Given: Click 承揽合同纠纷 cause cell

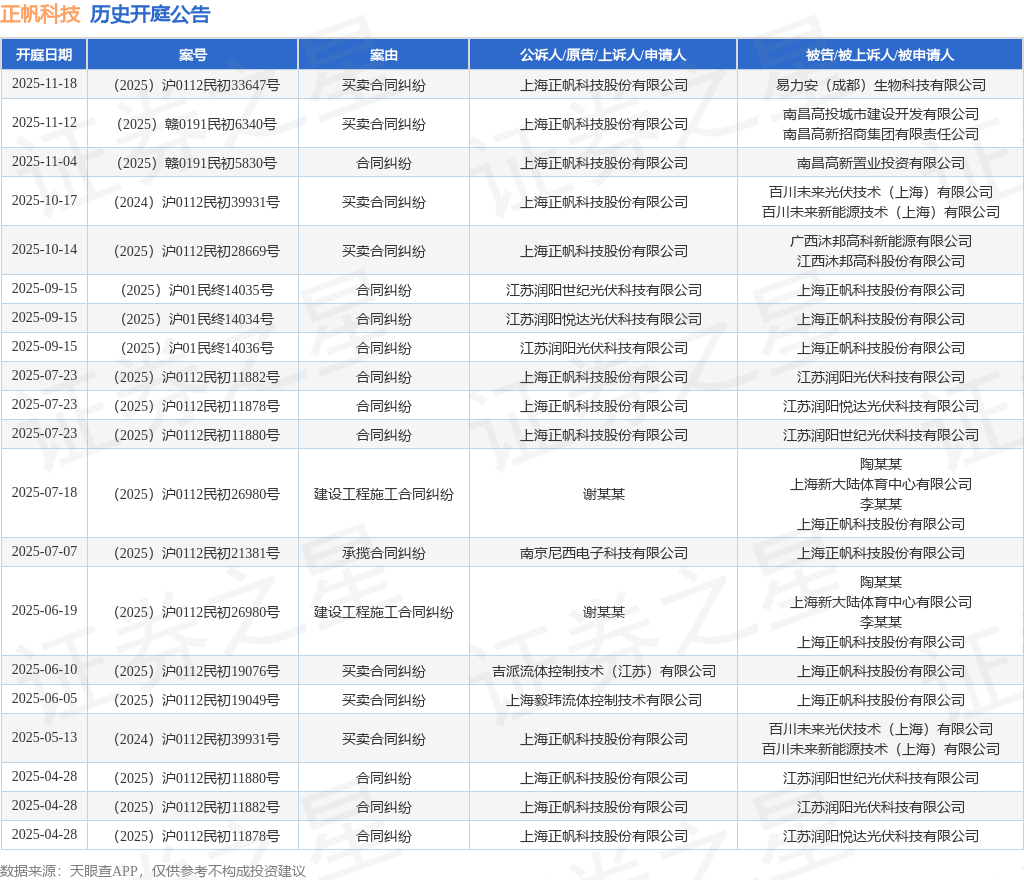Looking at the screenshot, I should (383, 553).
